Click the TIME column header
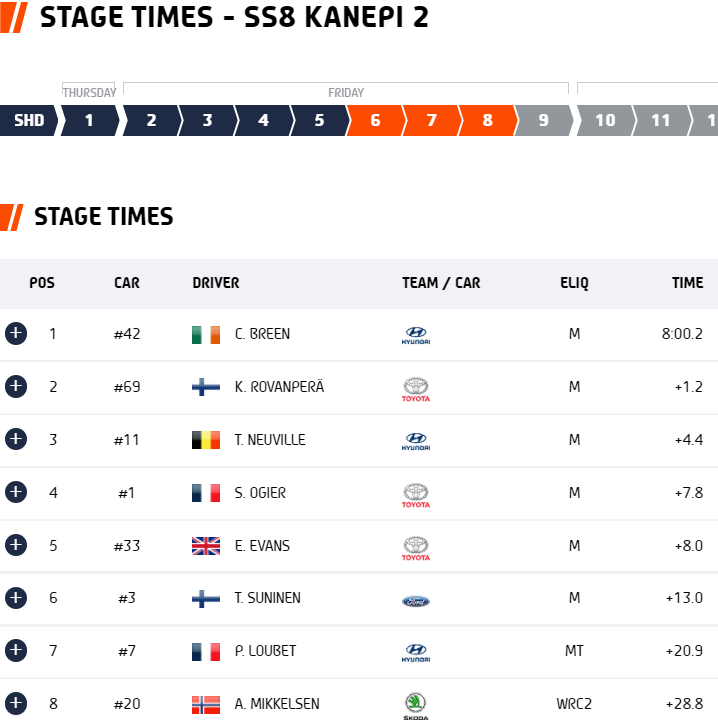This screenshot has width=718, height=728. [x=687, y=283]
